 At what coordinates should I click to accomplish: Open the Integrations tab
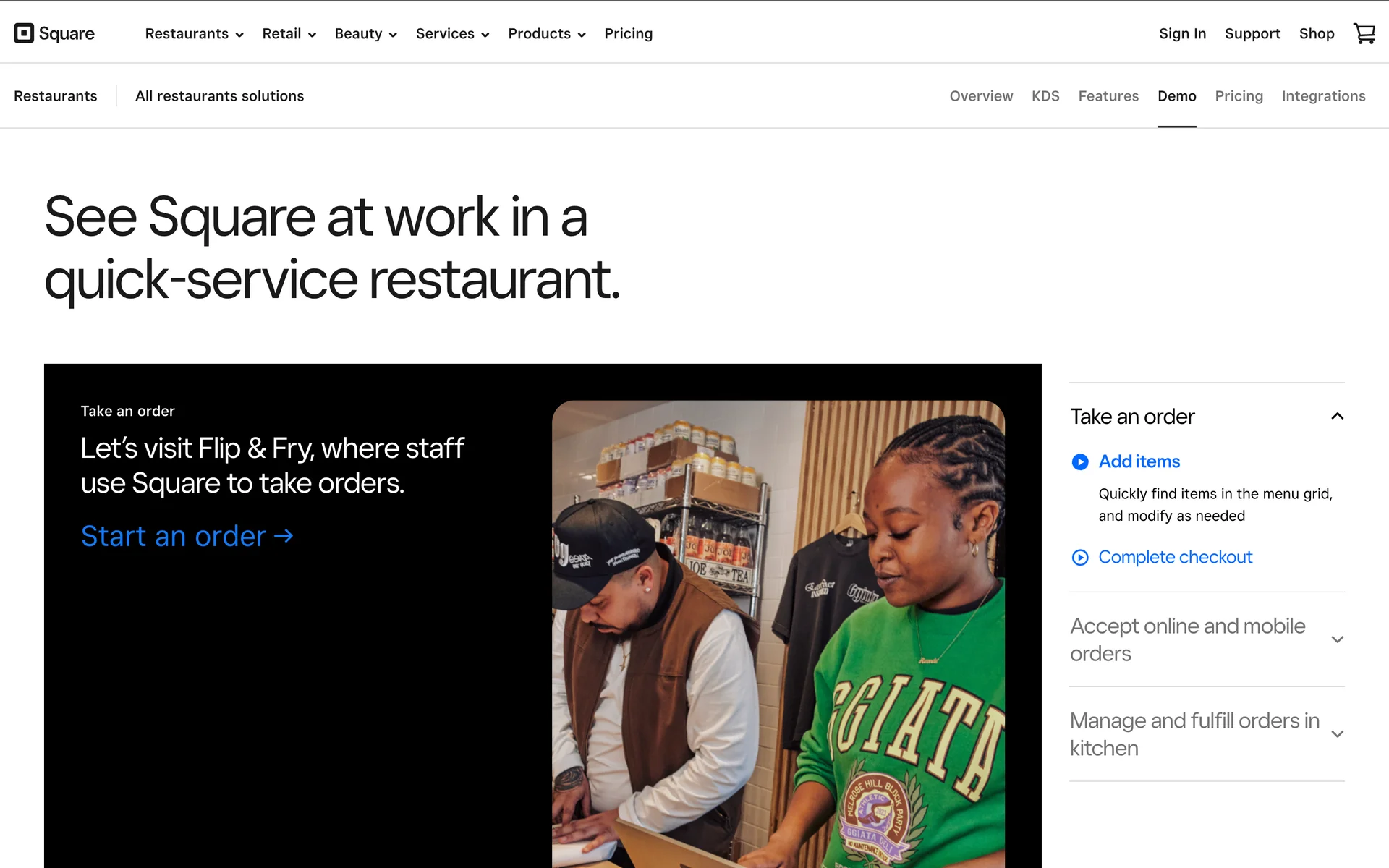coord(1322,96)
